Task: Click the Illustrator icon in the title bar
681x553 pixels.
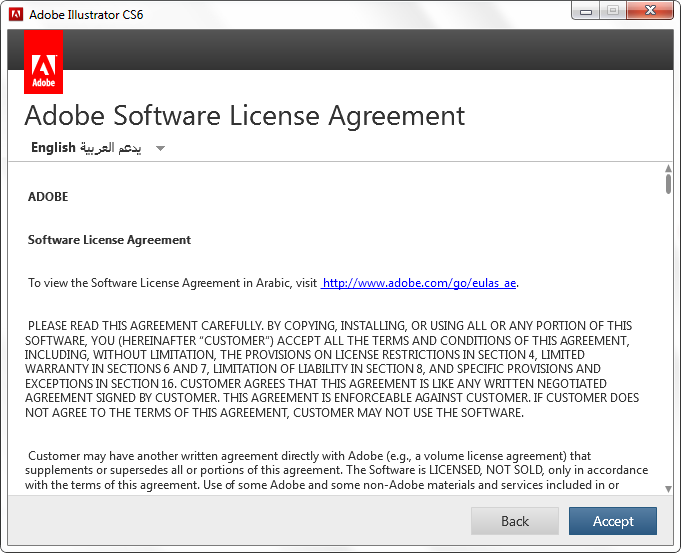Action: pyautogui.click(x=16, y=14)
